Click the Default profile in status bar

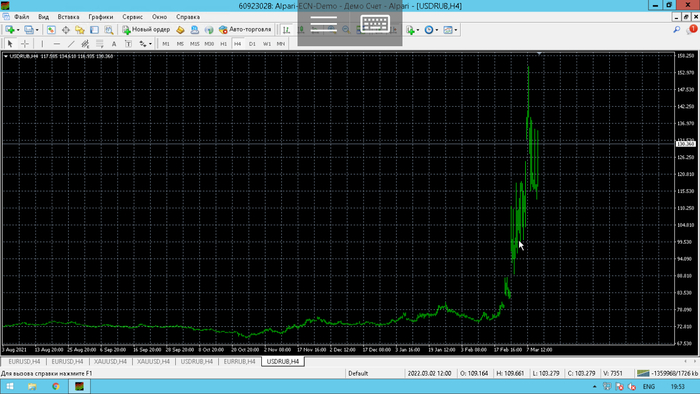pyautogui.click(x=358, y=373)
